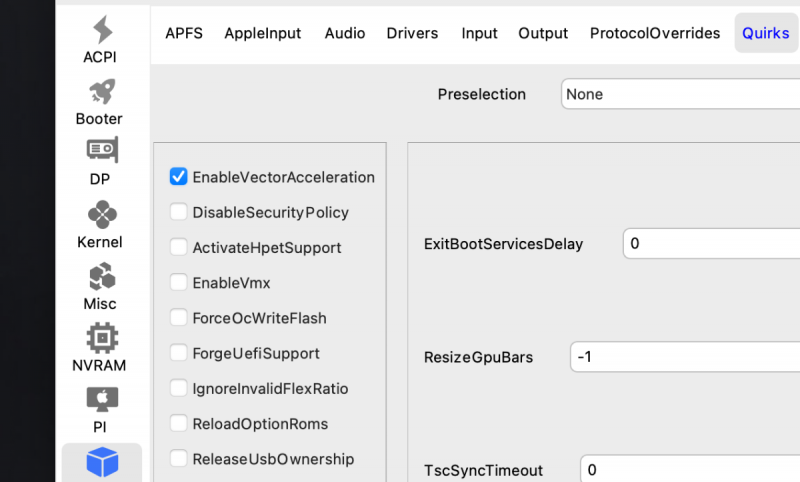
Task: Click the TscSyncTimeout input field
Action: pos(690,470)
